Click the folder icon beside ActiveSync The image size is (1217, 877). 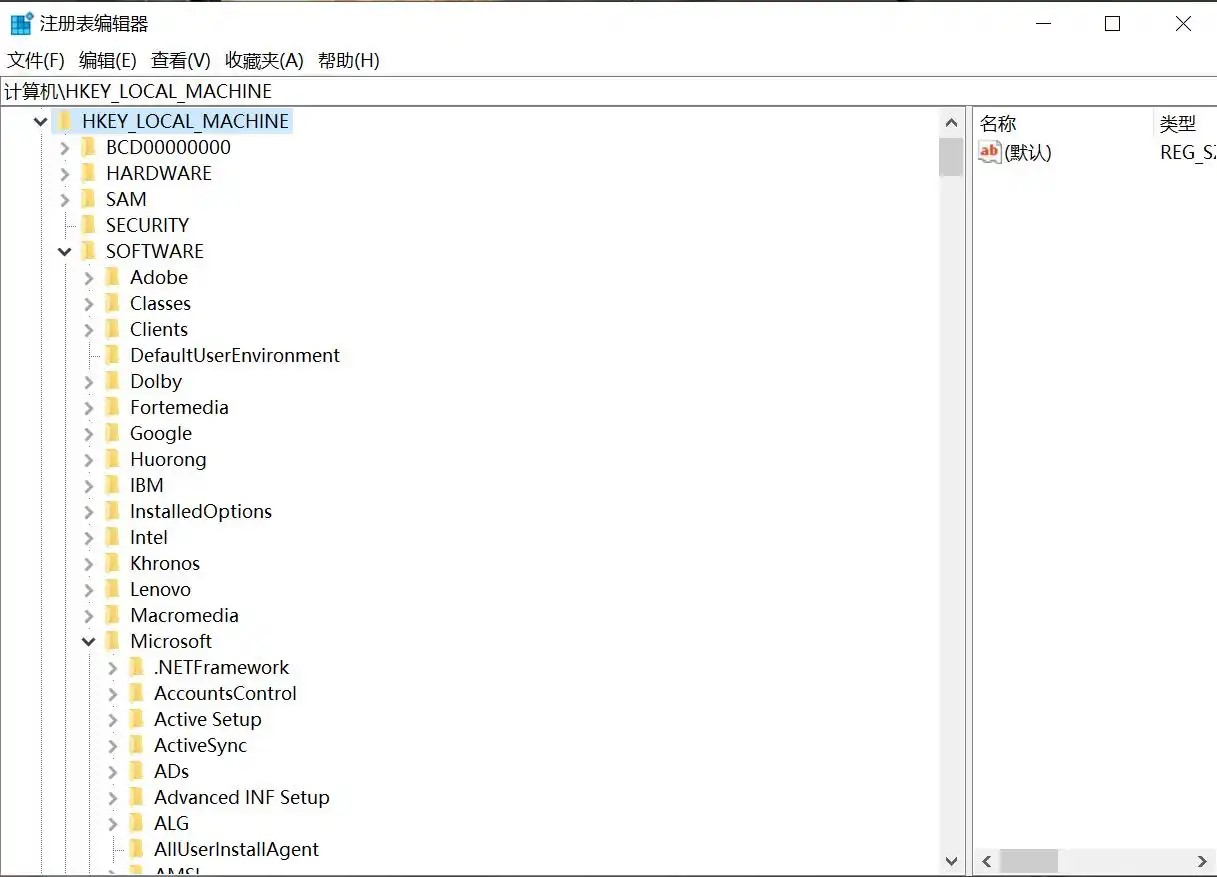[137, 745]
